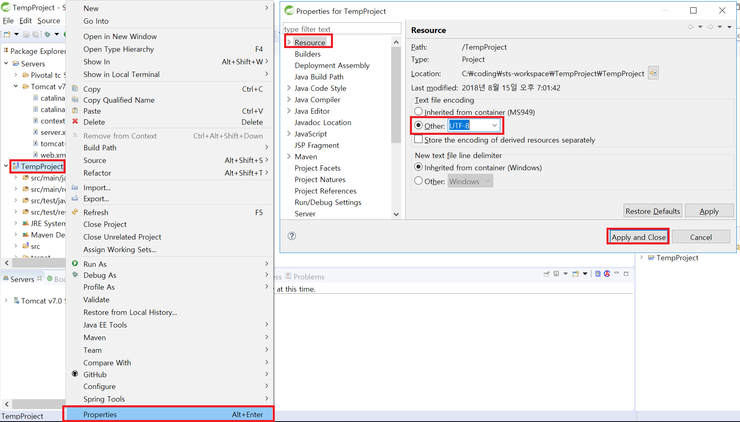Enable 'Store the encoding of derived resources separately'
This screenshot has height=422, width=740.
tap(419, 140)
